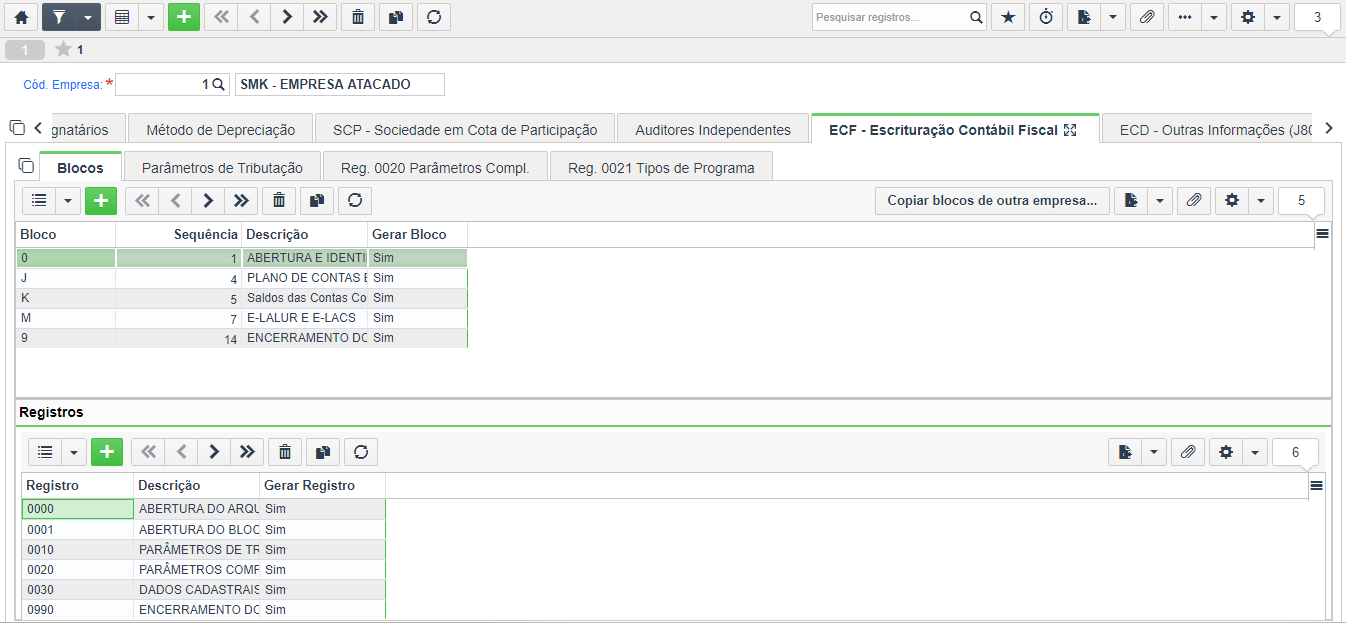This screenshot has width=1346, height=623.
Task: Open the stopwatch timer button
Action: point(1046,17)
